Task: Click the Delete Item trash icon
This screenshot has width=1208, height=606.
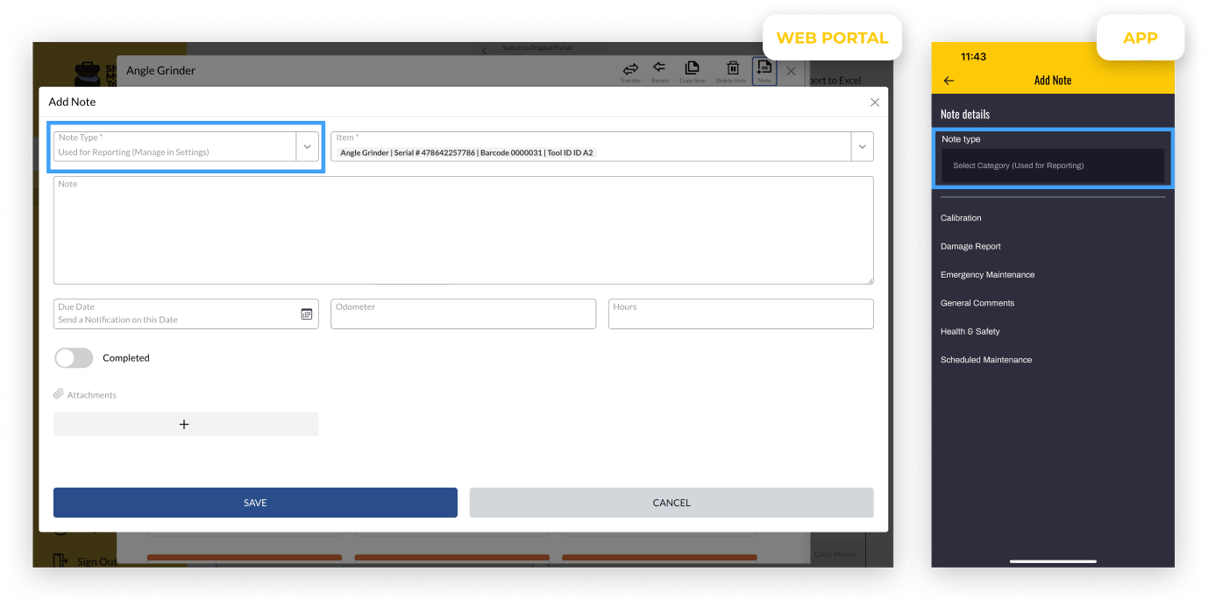Action: tap(733, 70)
